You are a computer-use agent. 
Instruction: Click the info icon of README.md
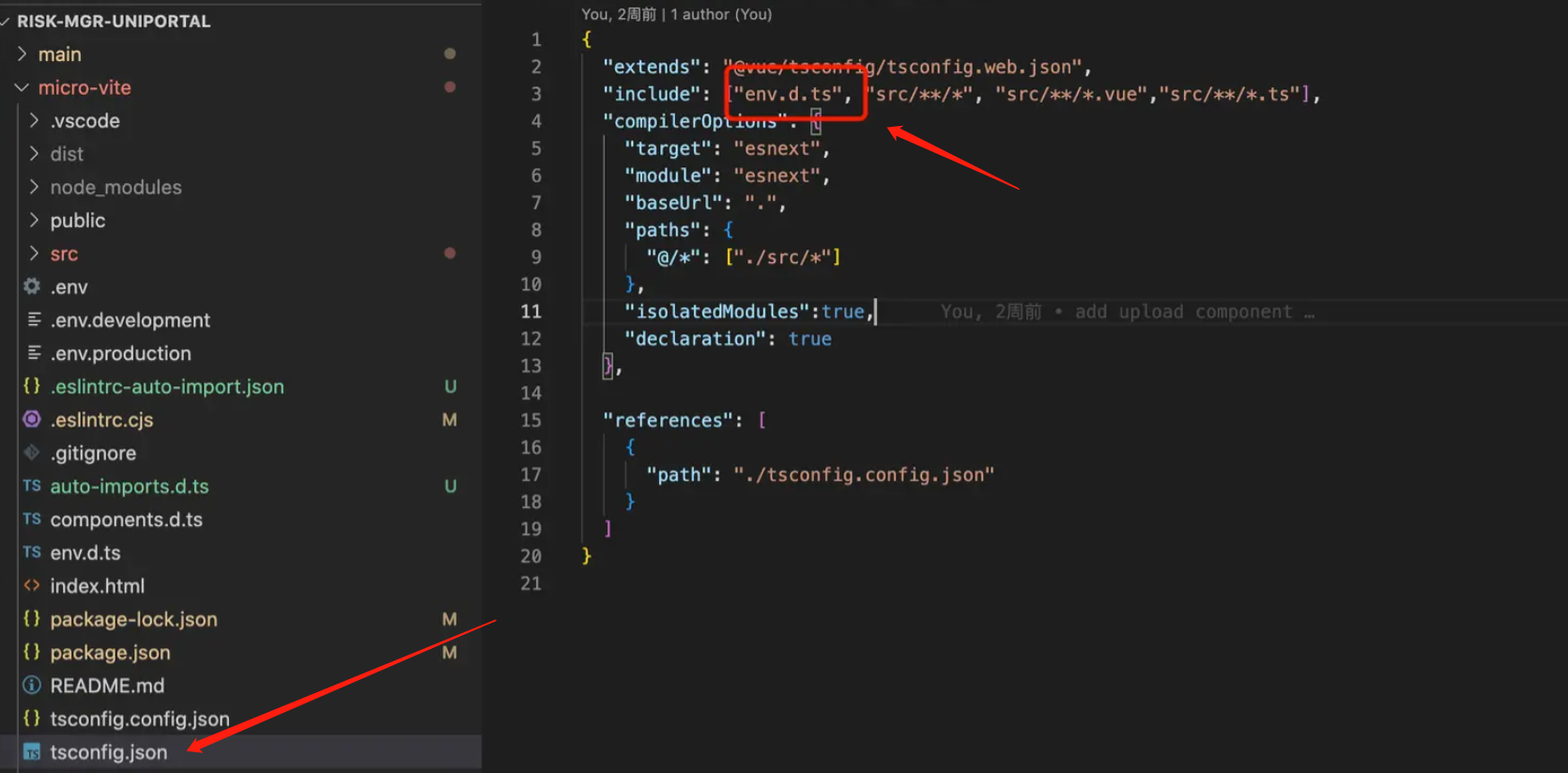(32, 686)
